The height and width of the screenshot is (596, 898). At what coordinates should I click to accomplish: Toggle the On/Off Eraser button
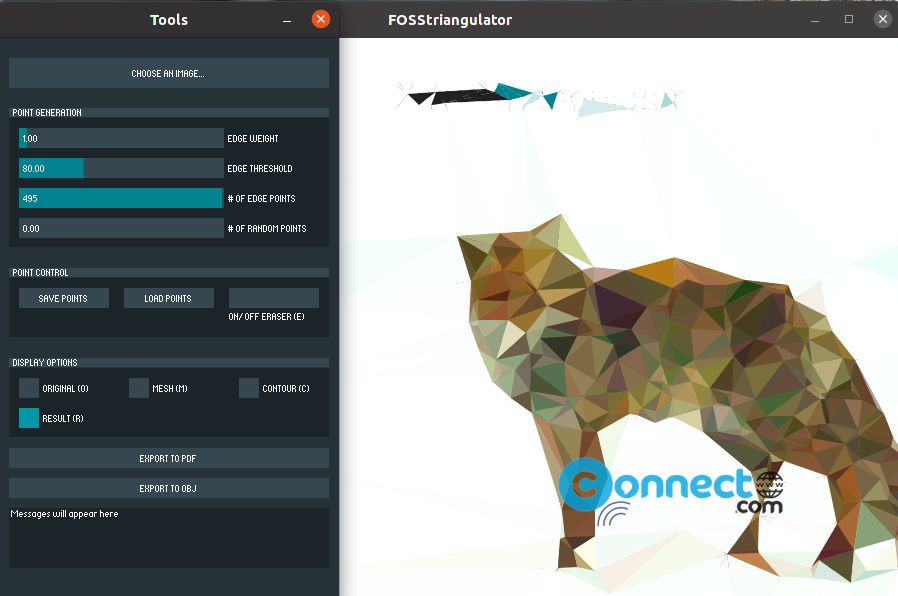274,298
